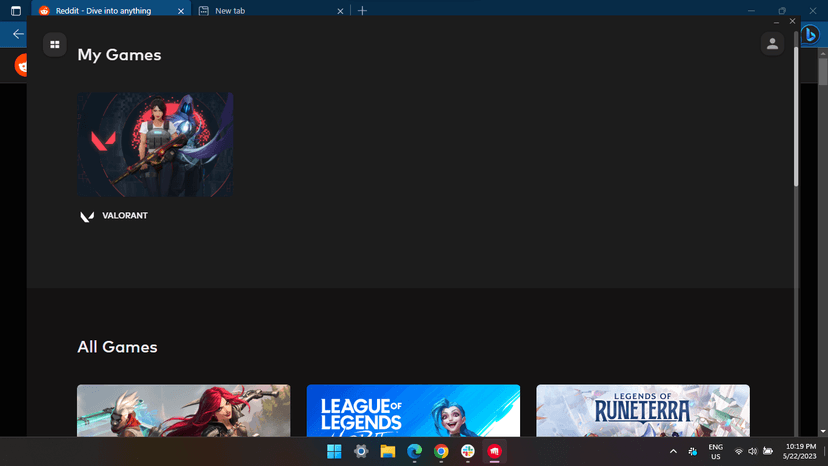Open File Explorer from the taskbar
This screenshot has height=466, width=828.
(387, 452)
